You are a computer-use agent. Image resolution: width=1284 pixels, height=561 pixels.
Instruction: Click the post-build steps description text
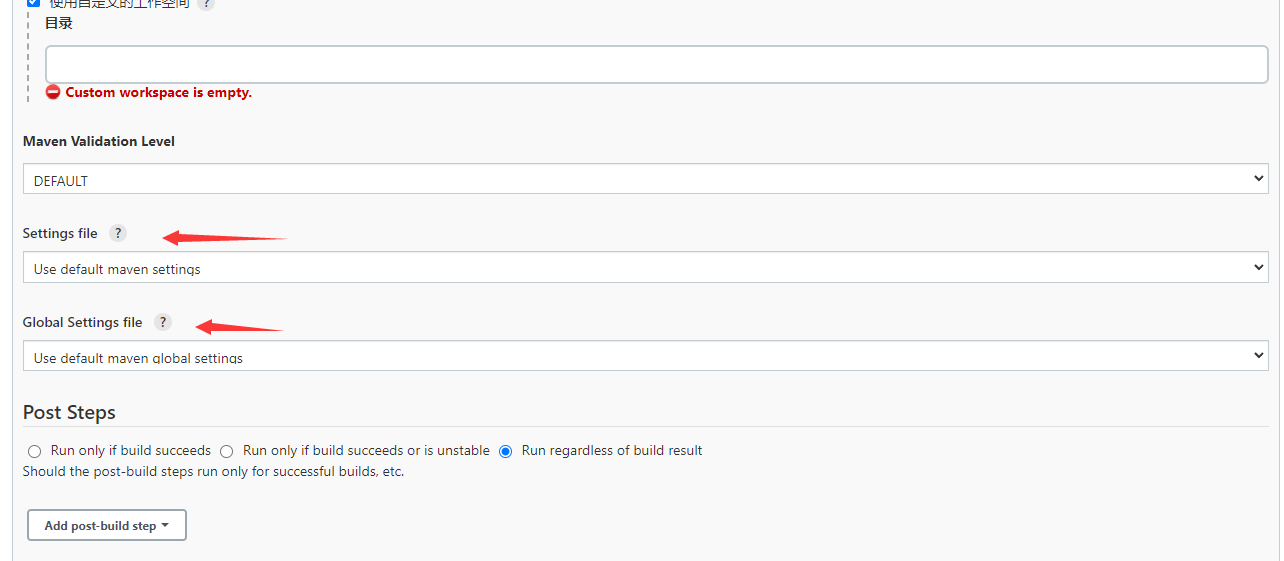click(213, 471)
